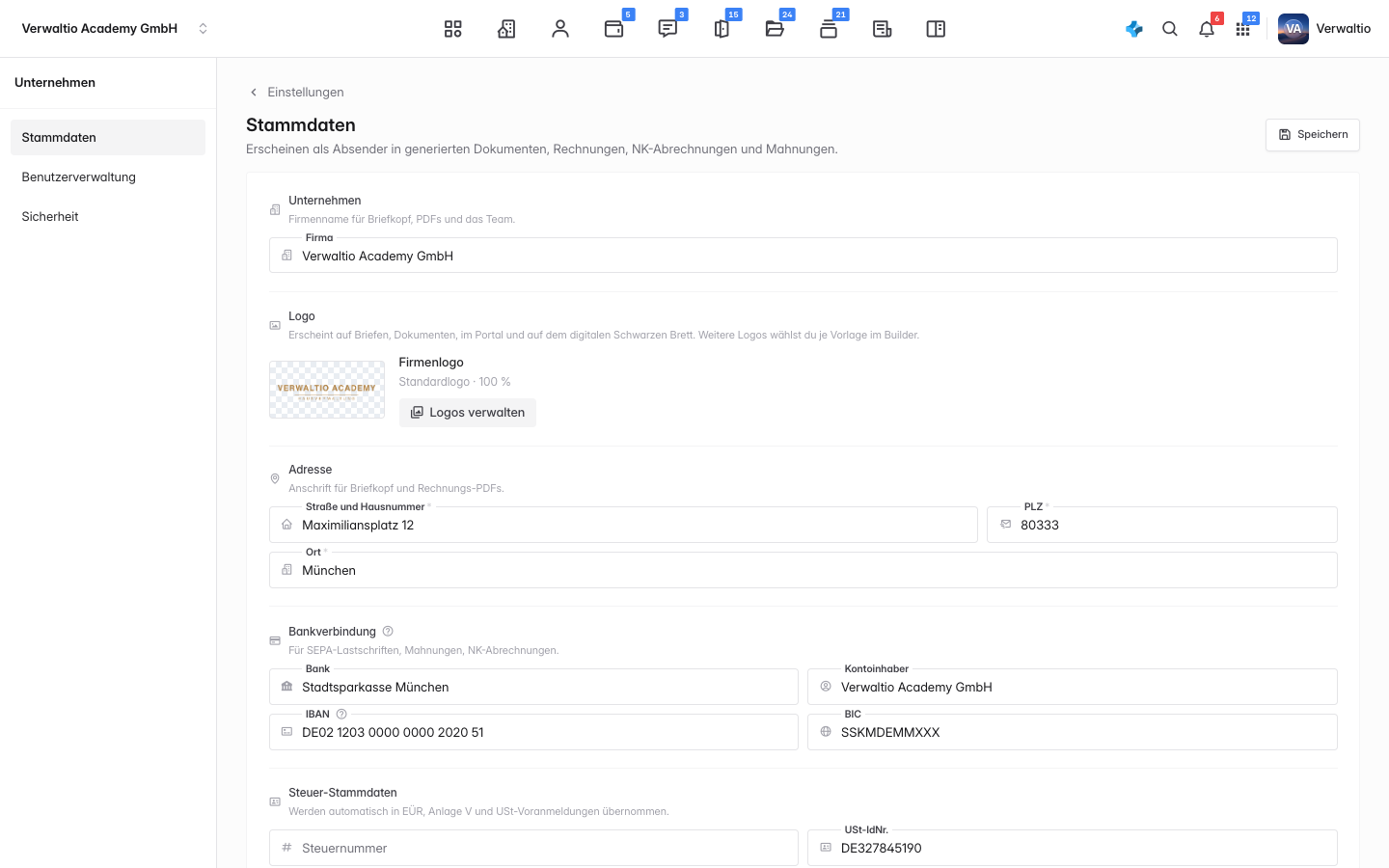Click the help icon next to IBAN label
Image resolution: width=1389 pixels, height=868 pixels.
pyautogui.click(x=341, y=715)
